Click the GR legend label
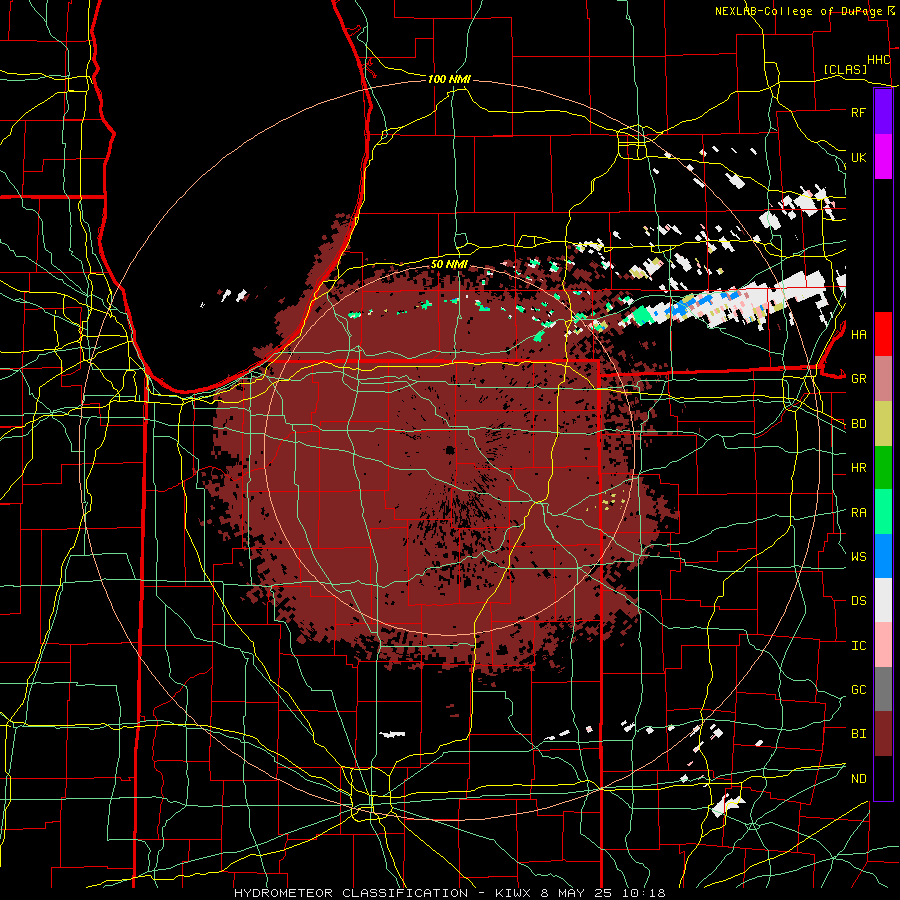Screen dimensions: 900x900 point(858,379)
